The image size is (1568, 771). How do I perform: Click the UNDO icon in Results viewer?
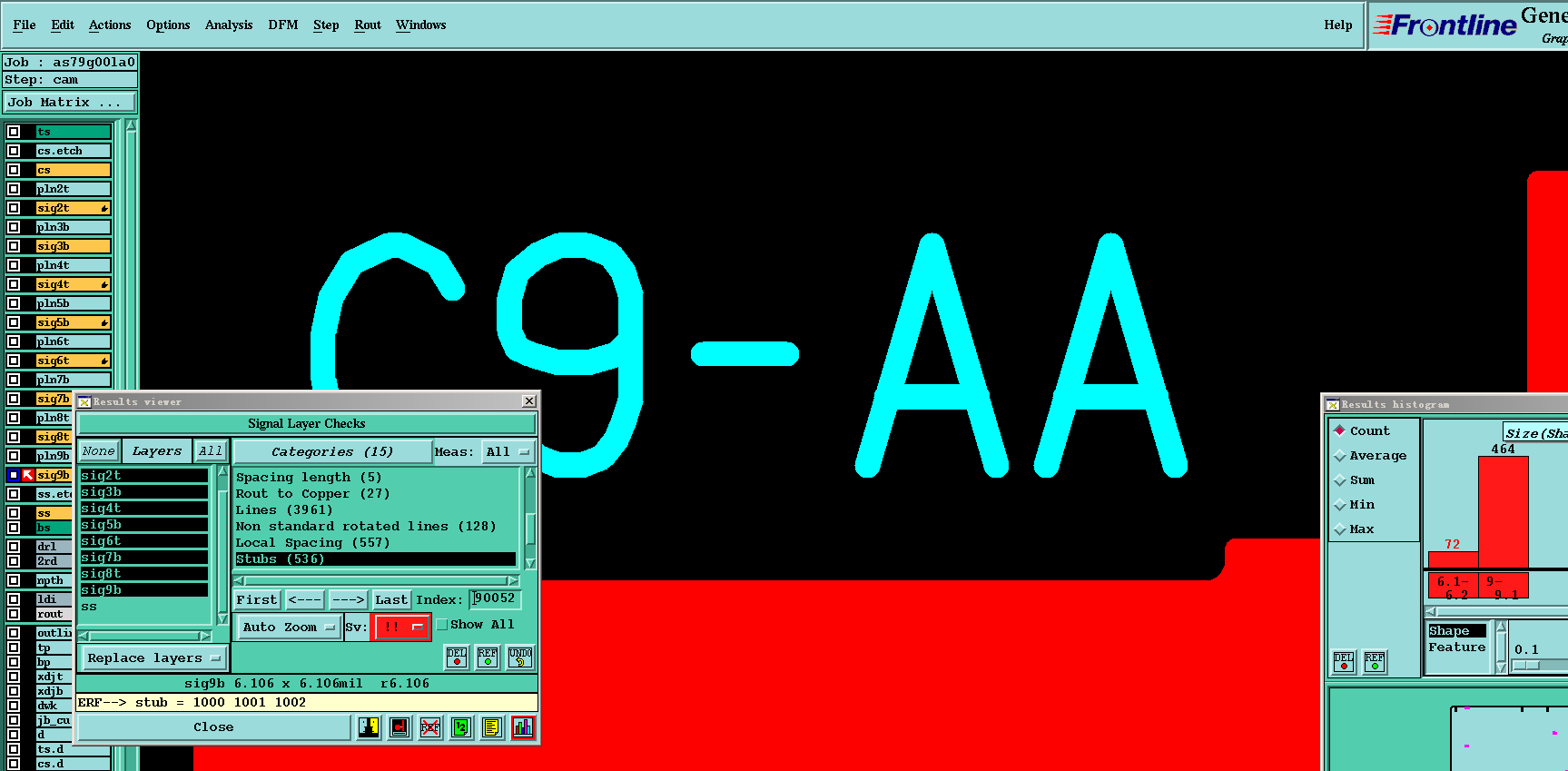[520, 657]
